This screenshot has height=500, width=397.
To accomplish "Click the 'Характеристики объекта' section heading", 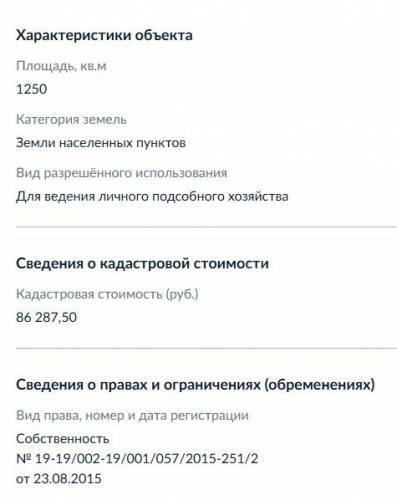I will click(x=104, y=35).
